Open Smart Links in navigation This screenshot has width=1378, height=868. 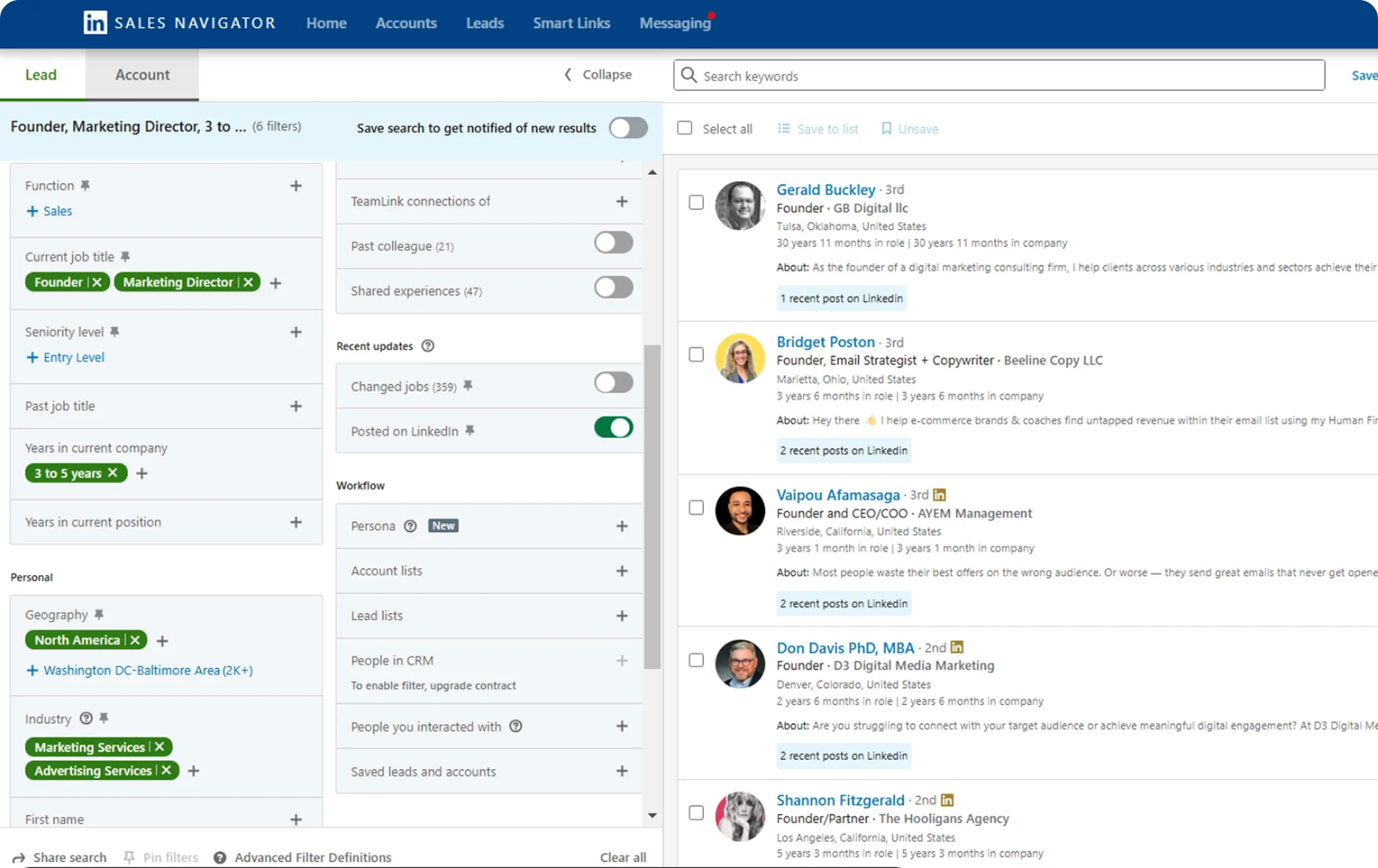point(572,23)
